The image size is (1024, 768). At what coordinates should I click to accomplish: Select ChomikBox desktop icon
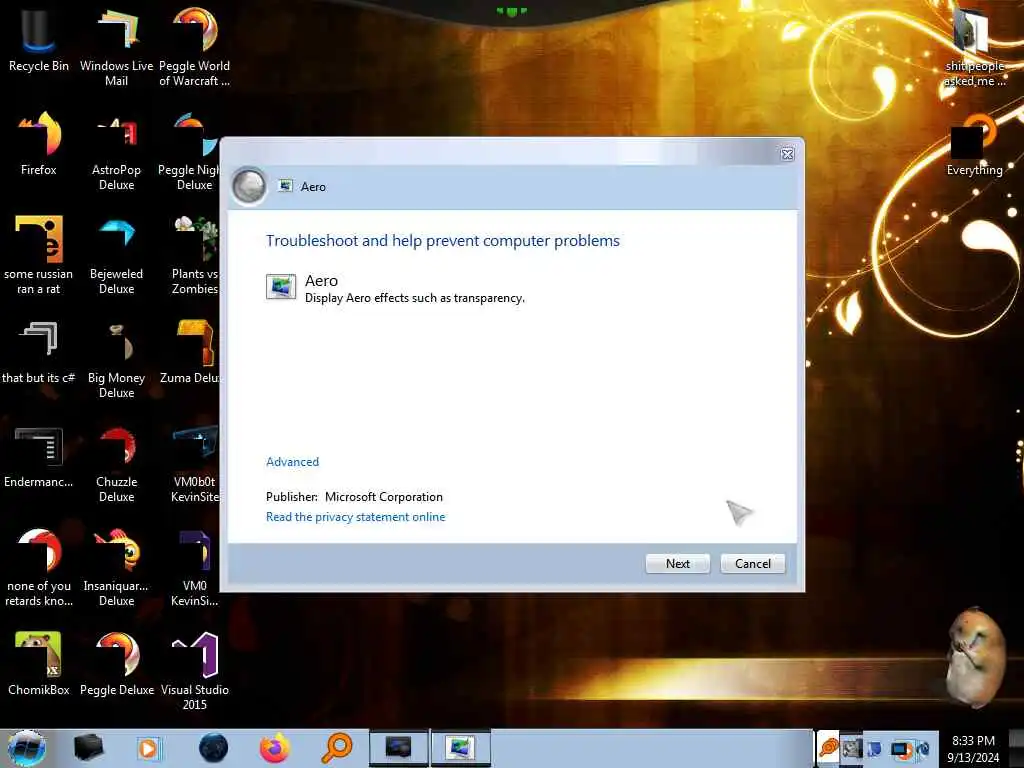pyautogui.click(x=39, y=664)
